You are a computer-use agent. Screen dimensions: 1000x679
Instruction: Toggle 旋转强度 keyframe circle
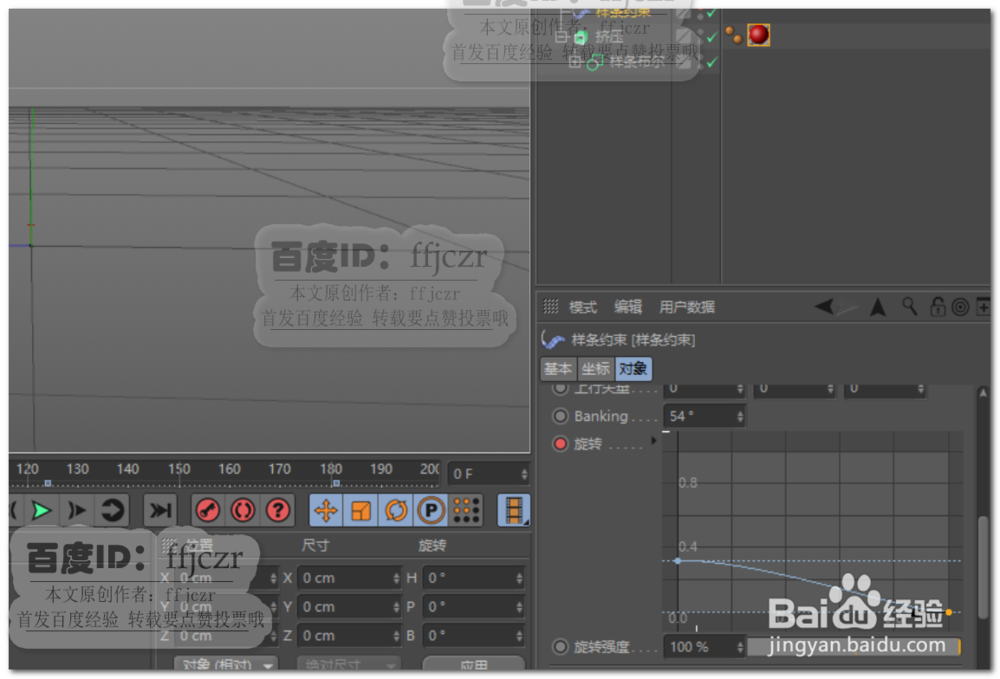coord(560,647)
